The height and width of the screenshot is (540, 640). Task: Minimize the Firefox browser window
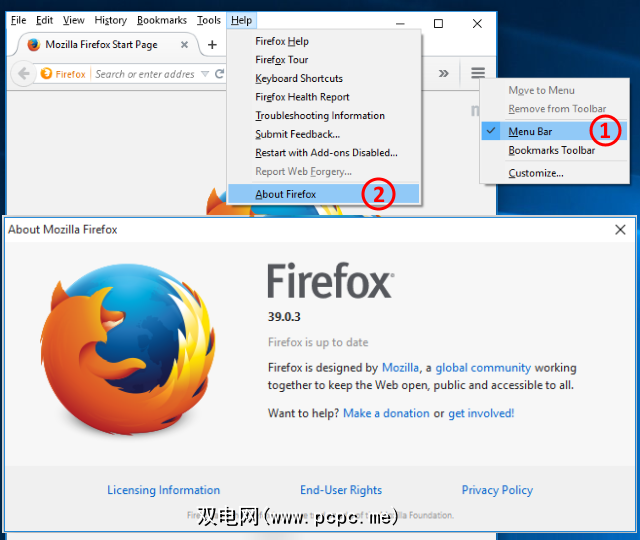click(x=400, y=24)
